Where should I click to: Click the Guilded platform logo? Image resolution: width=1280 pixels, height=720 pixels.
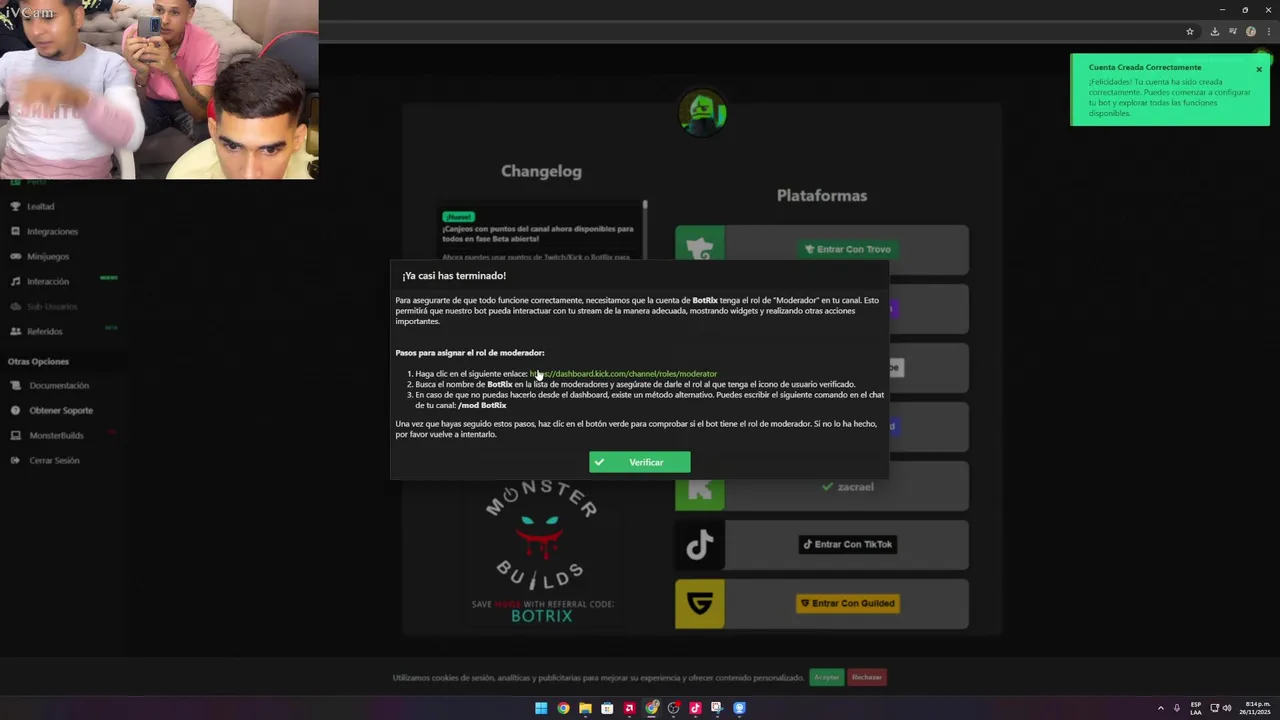point(699,604)
